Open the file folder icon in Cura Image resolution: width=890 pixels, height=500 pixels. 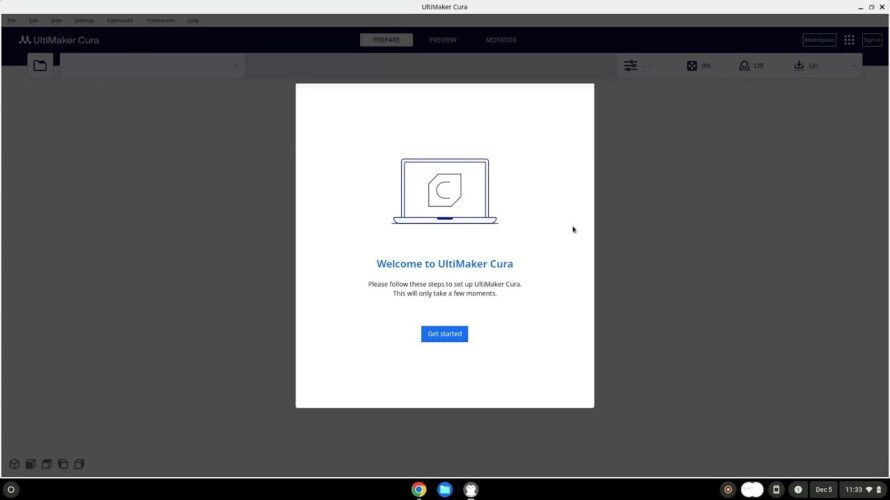point(40,66)
